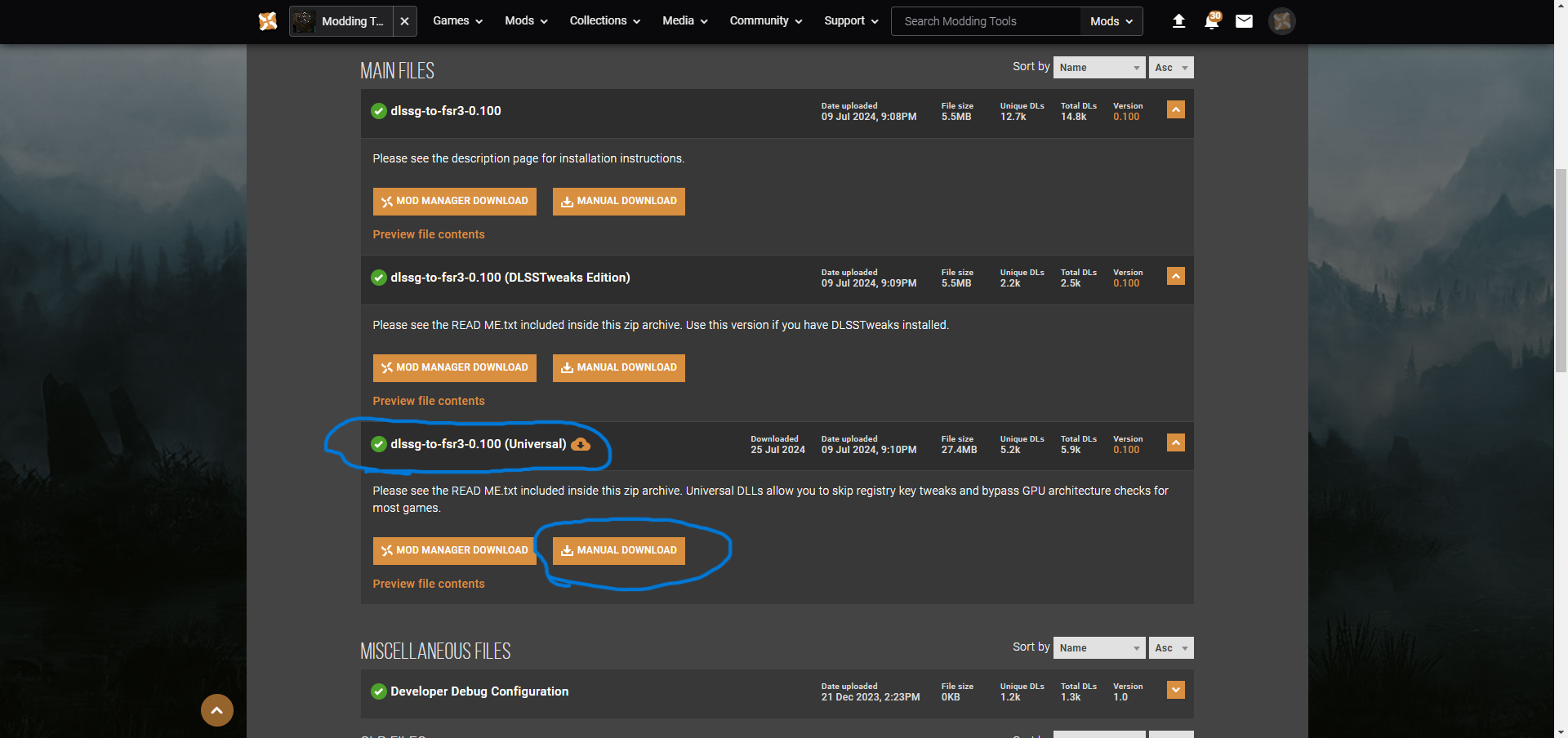Select the dlssg-to-fsr3-0.100 (DLSSTweaks Edition) title

click(510, 278)
